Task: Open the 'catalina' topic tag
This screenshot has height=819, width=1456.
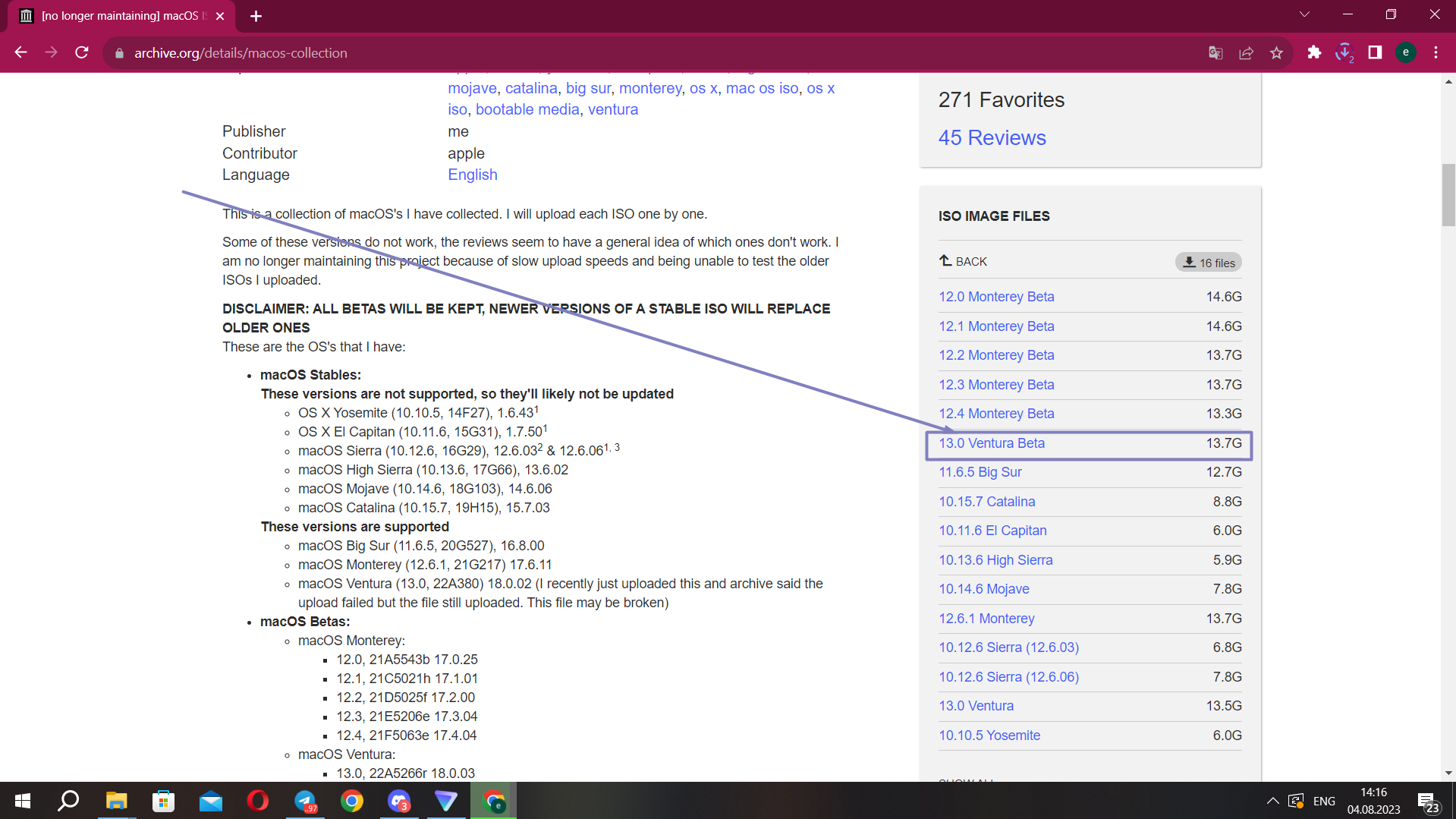Action: 531,88
